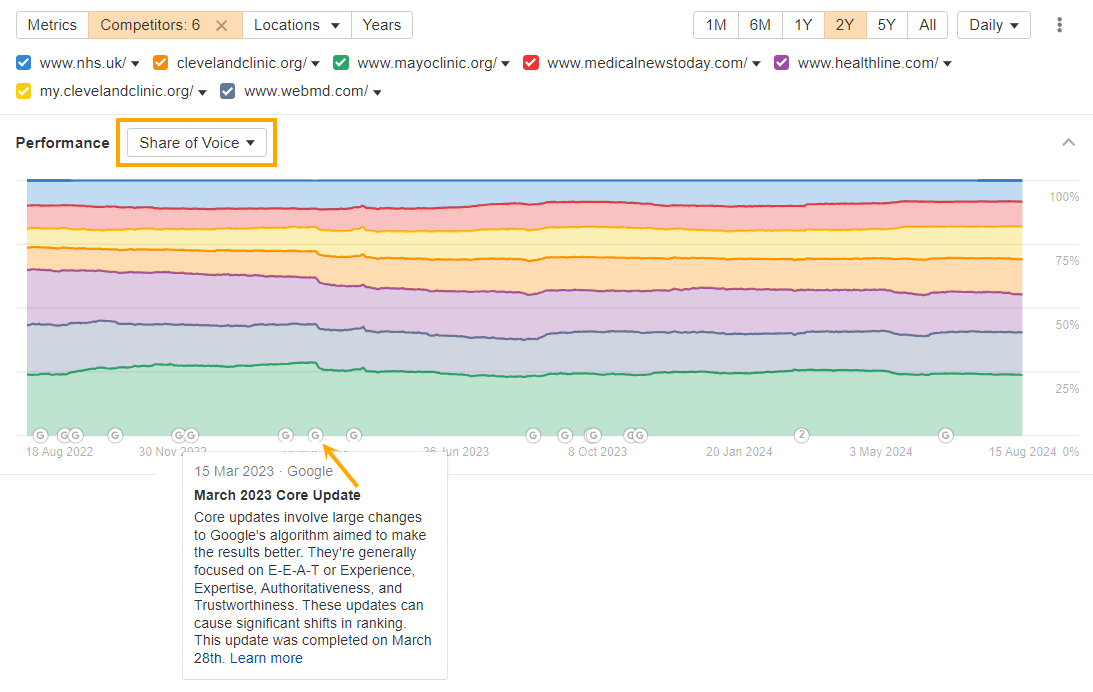This screenshot has height=692, width=1093.
Task: Open the Daily granularity dropdown
Action: (993, 24)
